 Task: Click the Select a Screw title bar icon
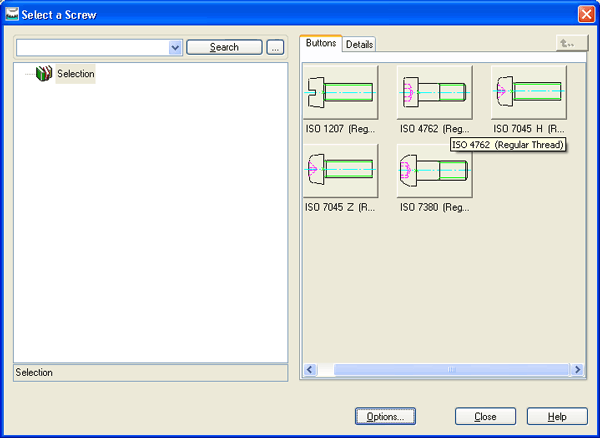pos(11,14)
